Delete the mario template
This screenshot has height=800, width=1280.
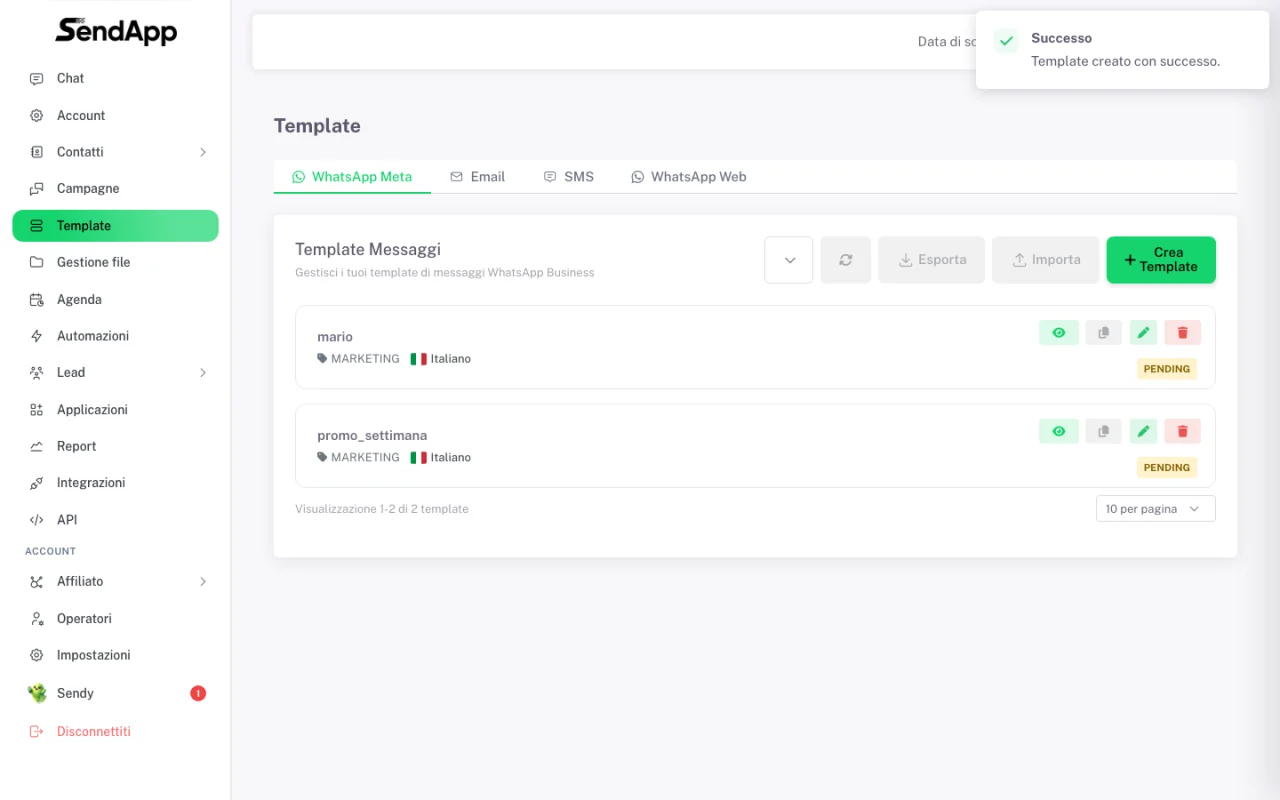tap(1182, 333)
